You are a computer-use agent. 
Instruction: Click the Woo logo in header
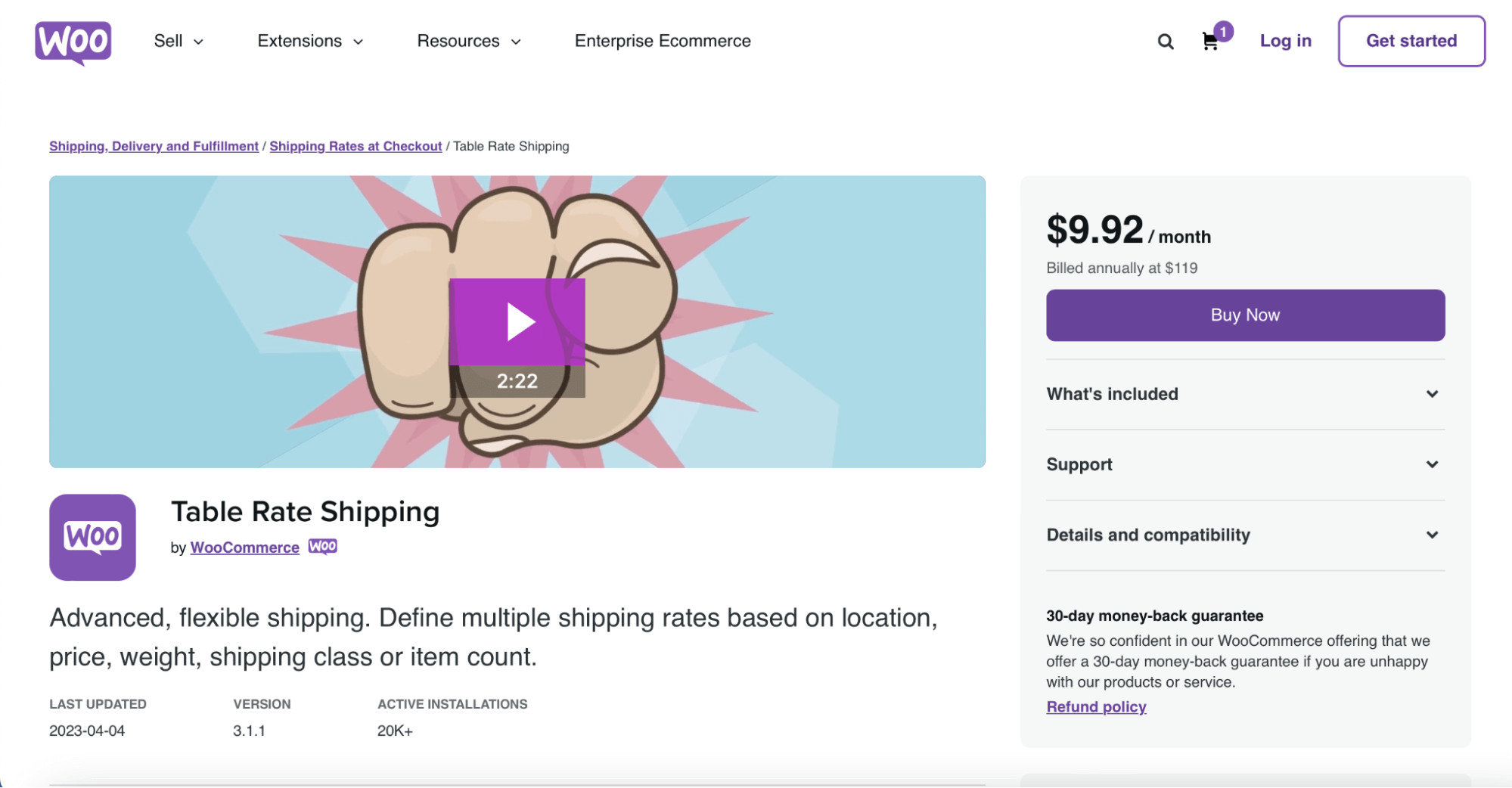pos(73,42)
